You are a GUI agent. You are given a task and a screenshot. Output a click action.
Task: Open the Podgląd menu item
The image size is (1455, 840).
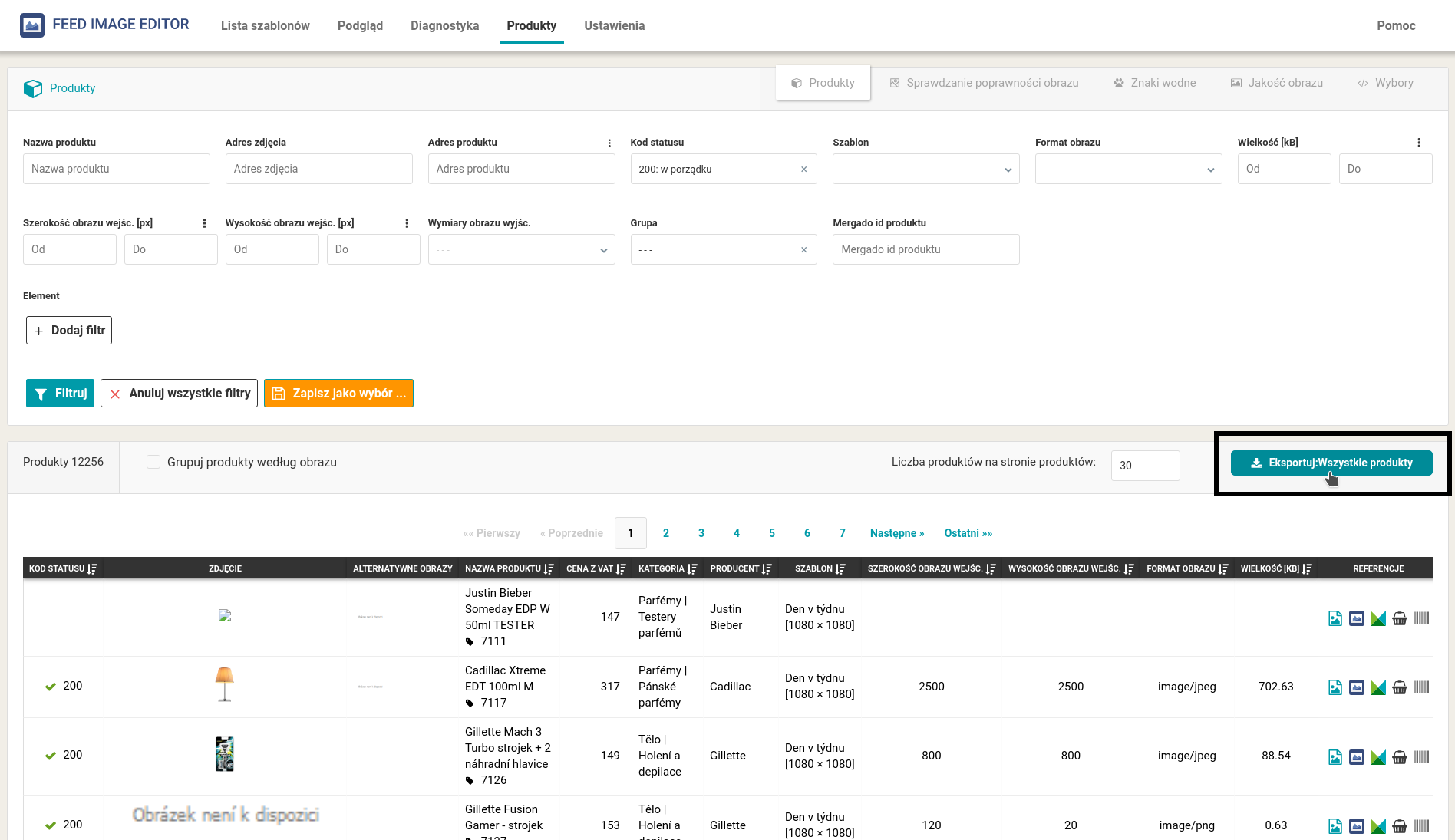coord(360,25)
